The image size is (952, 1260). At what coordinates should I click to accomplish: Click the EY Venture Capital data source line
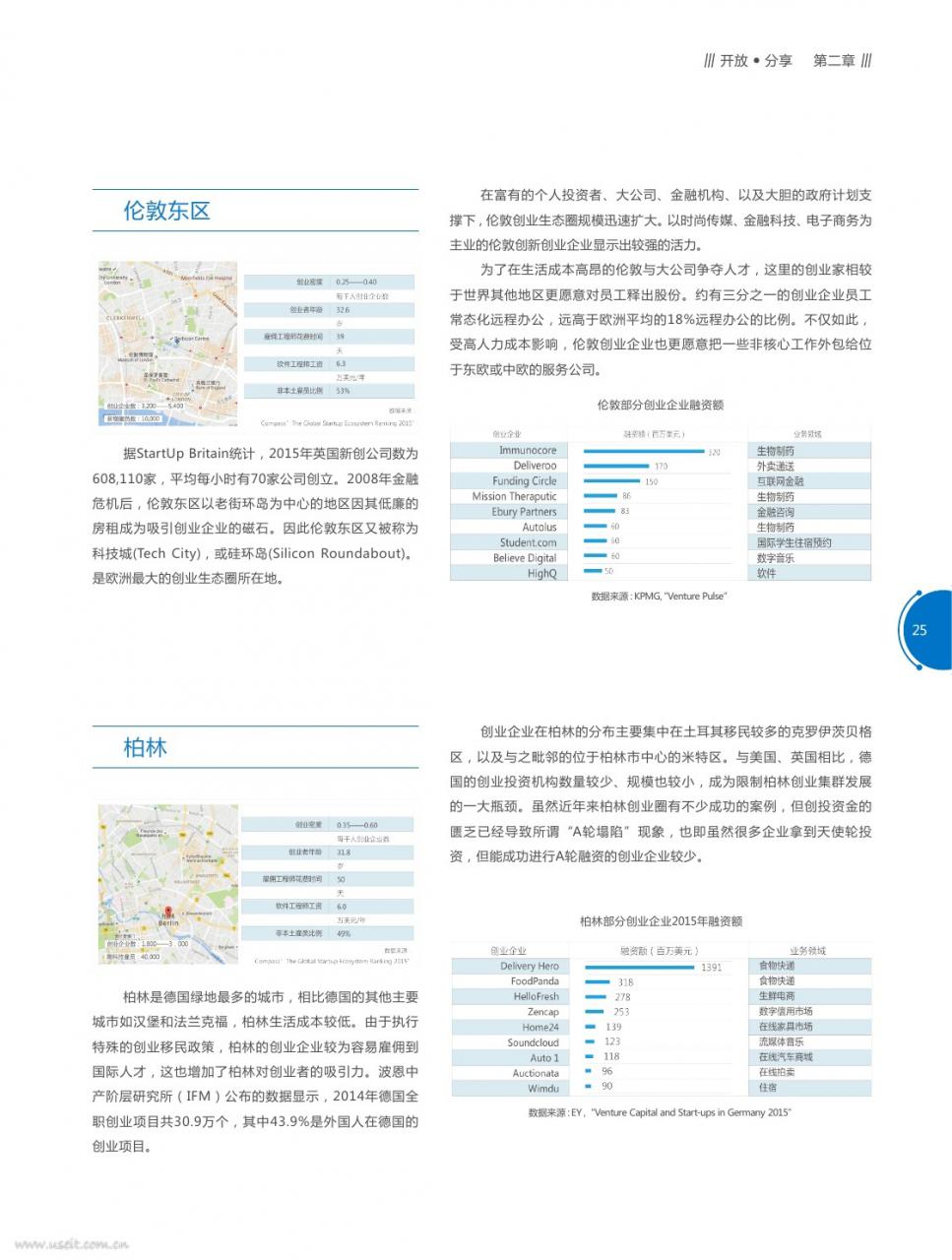click(659, 1113)
